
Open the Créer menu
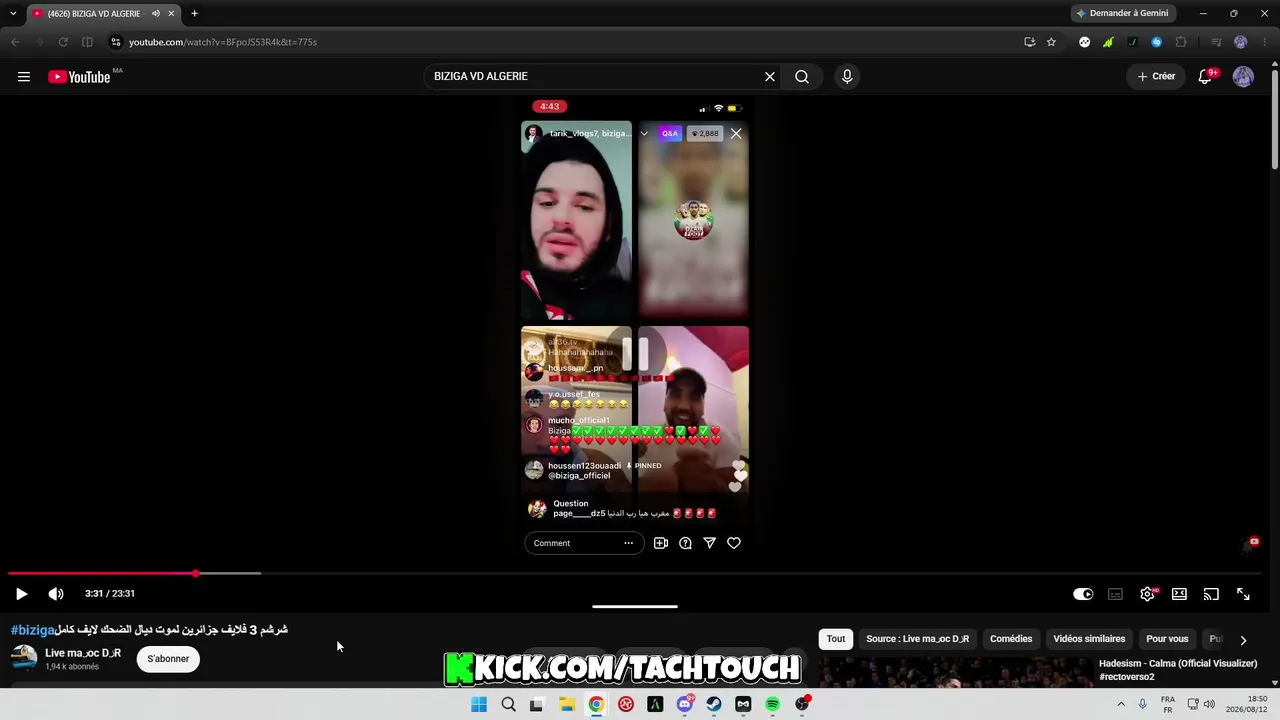pos(1156,77)
